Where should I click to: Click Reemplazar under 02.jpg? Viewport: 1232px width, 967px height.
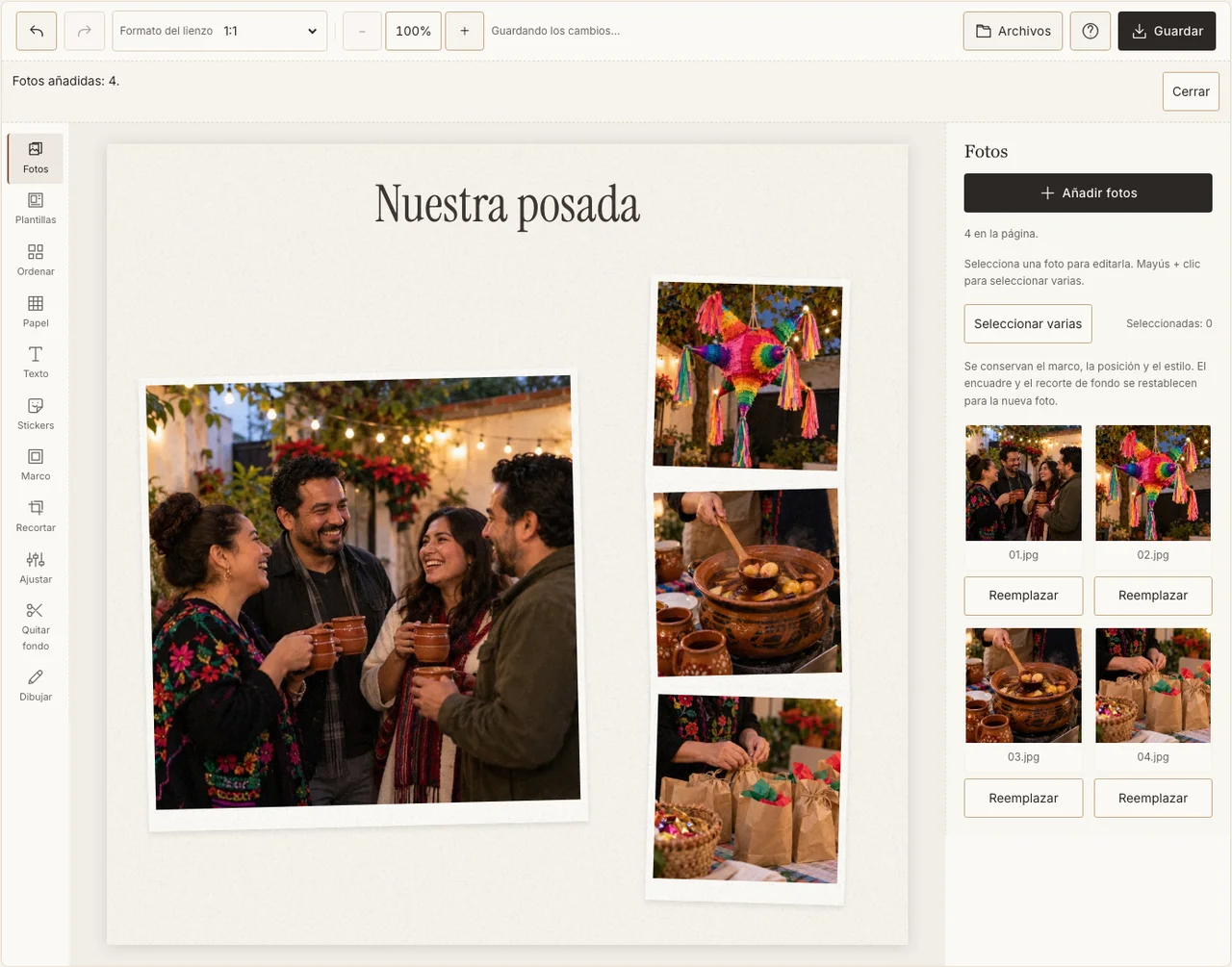point(1153,596)
